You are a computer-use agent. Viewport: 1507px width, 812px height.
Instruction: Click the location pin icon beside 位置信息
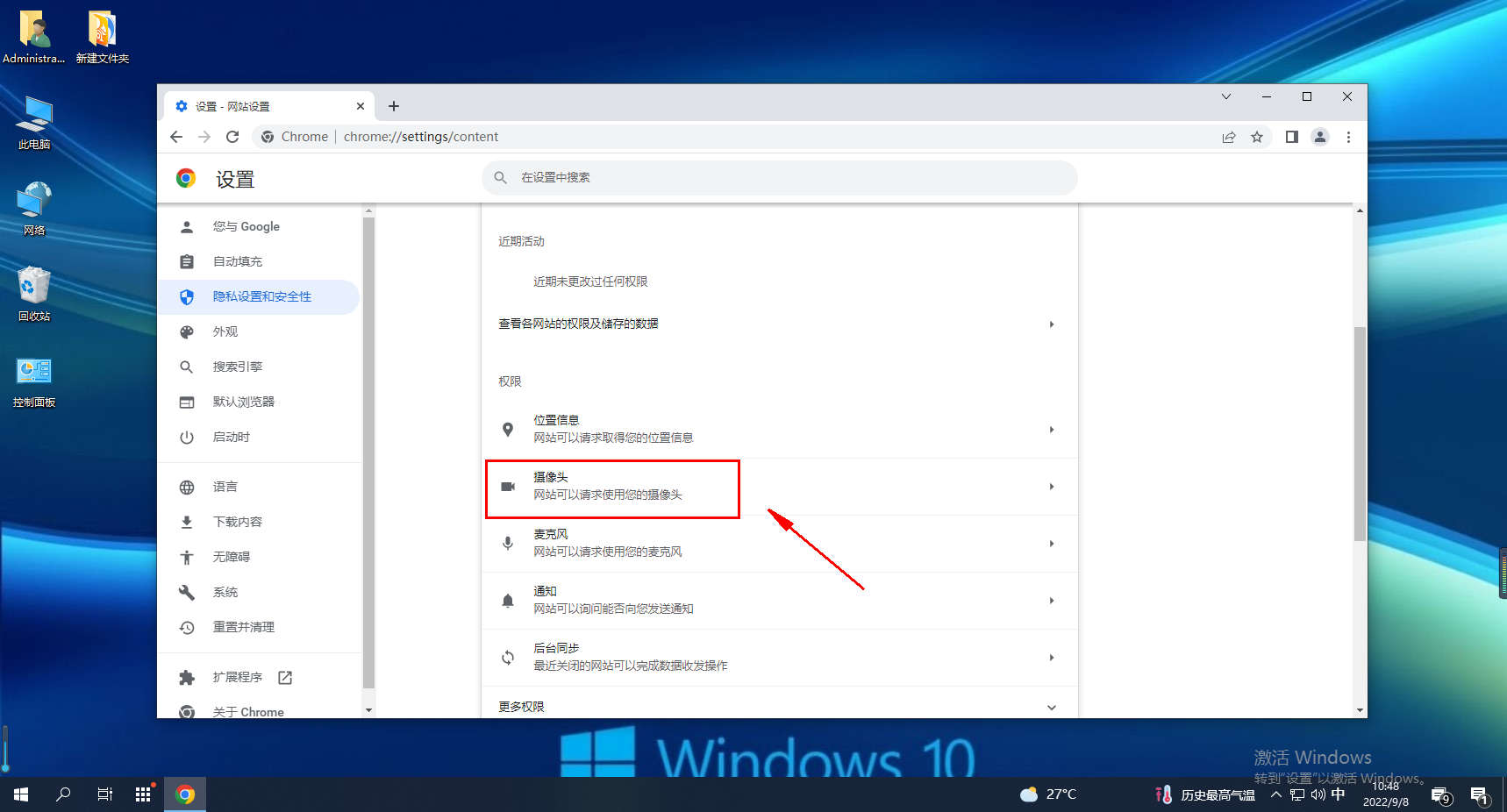pyautogui.click(x=508, y=430)
